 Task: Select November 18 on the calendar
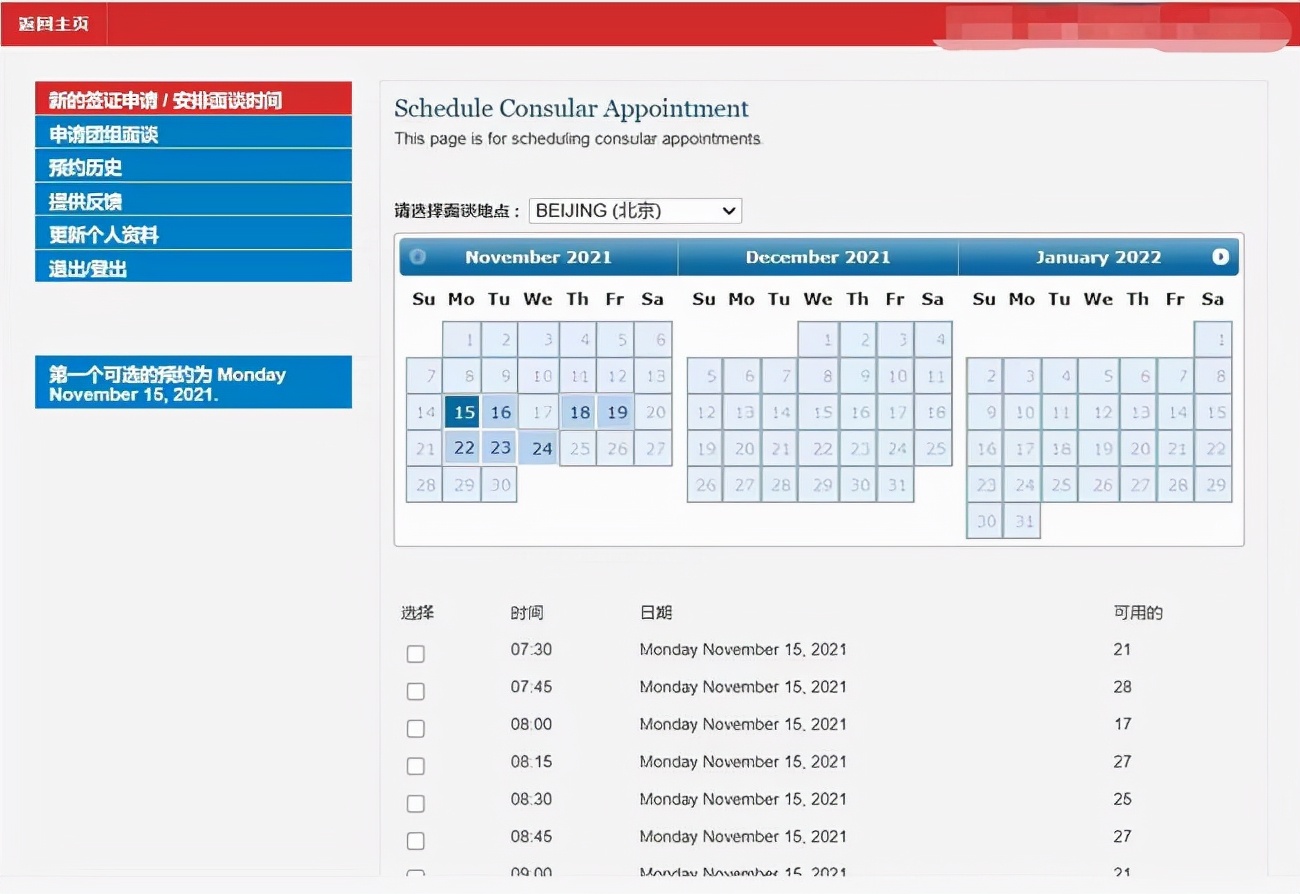click(578, 412)
